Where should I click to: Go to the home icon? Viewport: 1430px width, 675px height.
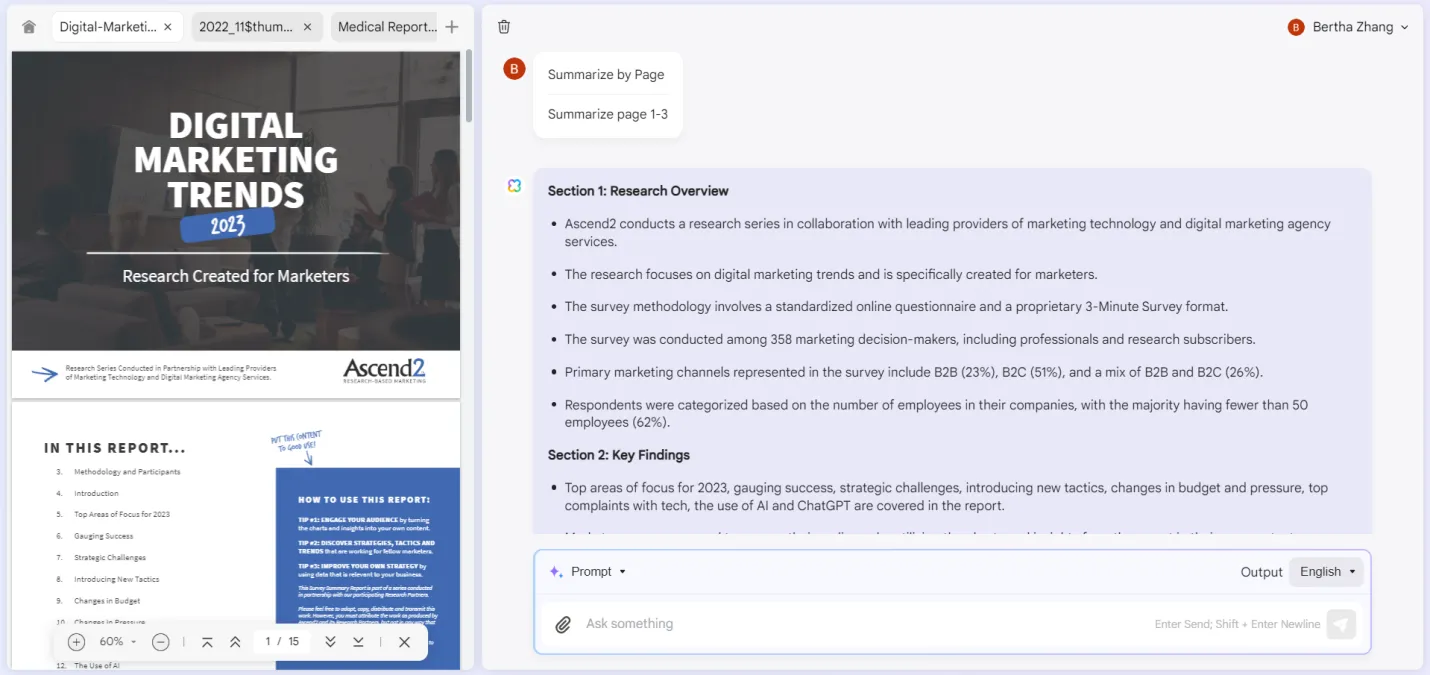coord(29,27)
